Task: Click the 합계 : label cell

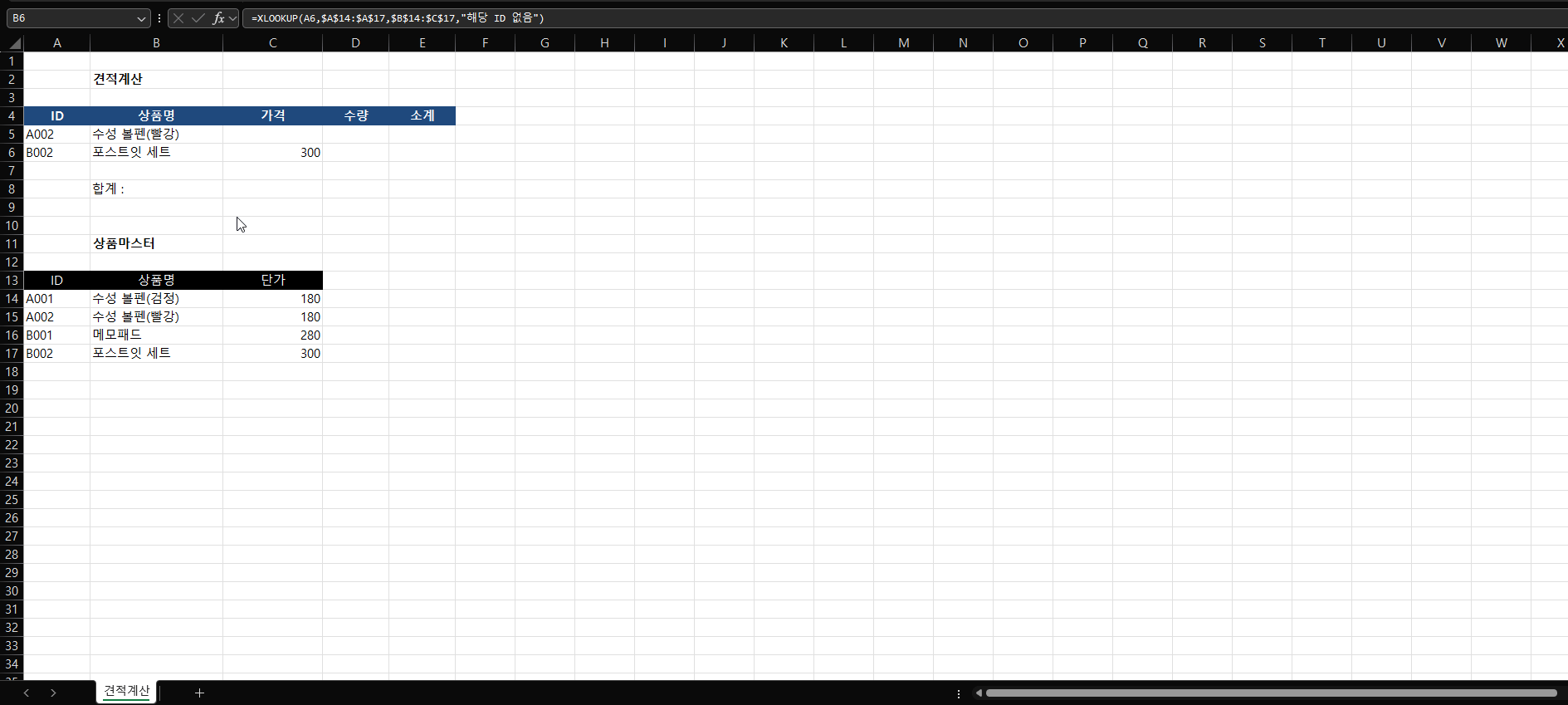Action: (x=156, y=188)
